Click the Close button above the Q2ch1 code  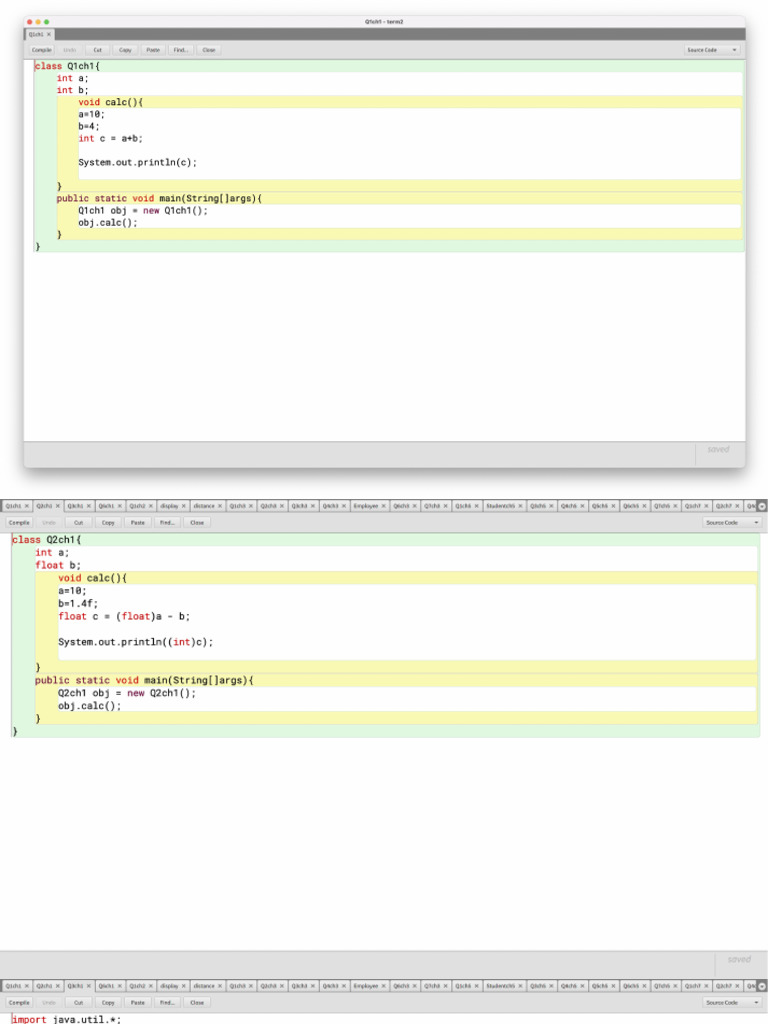tap(197, 522)
